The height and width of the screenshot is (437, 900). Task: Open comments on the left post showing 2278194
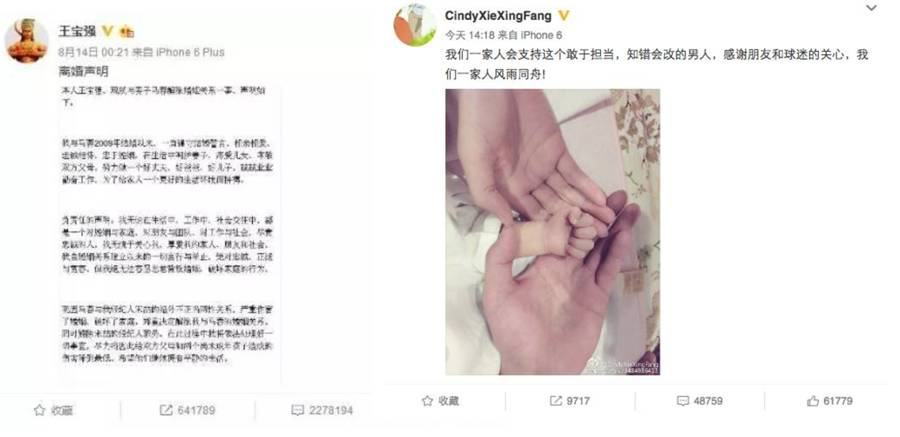pos(322,410)
